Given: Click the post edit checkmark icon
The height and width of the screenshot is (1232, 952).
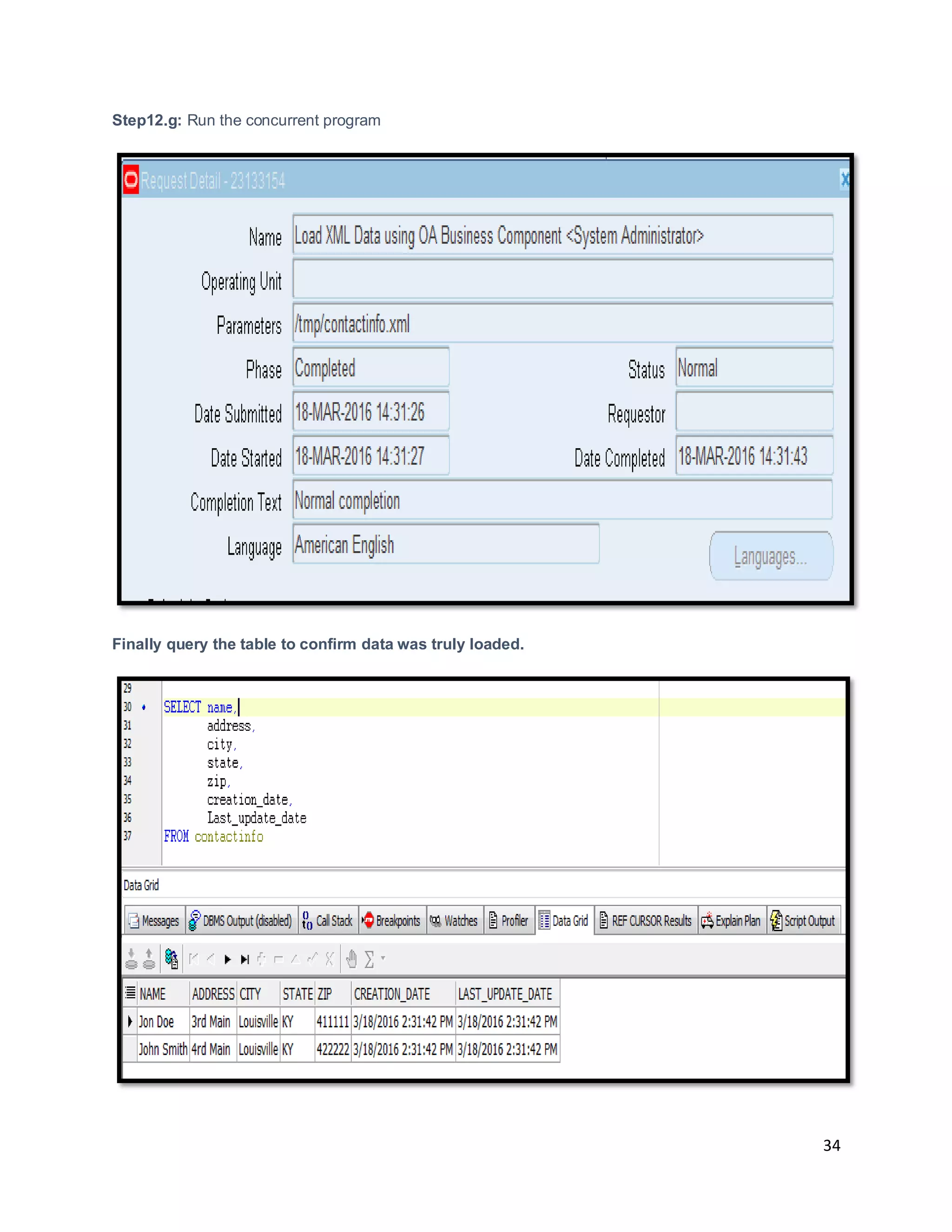Looking at the screenshot, I should [x=312, y=959].
